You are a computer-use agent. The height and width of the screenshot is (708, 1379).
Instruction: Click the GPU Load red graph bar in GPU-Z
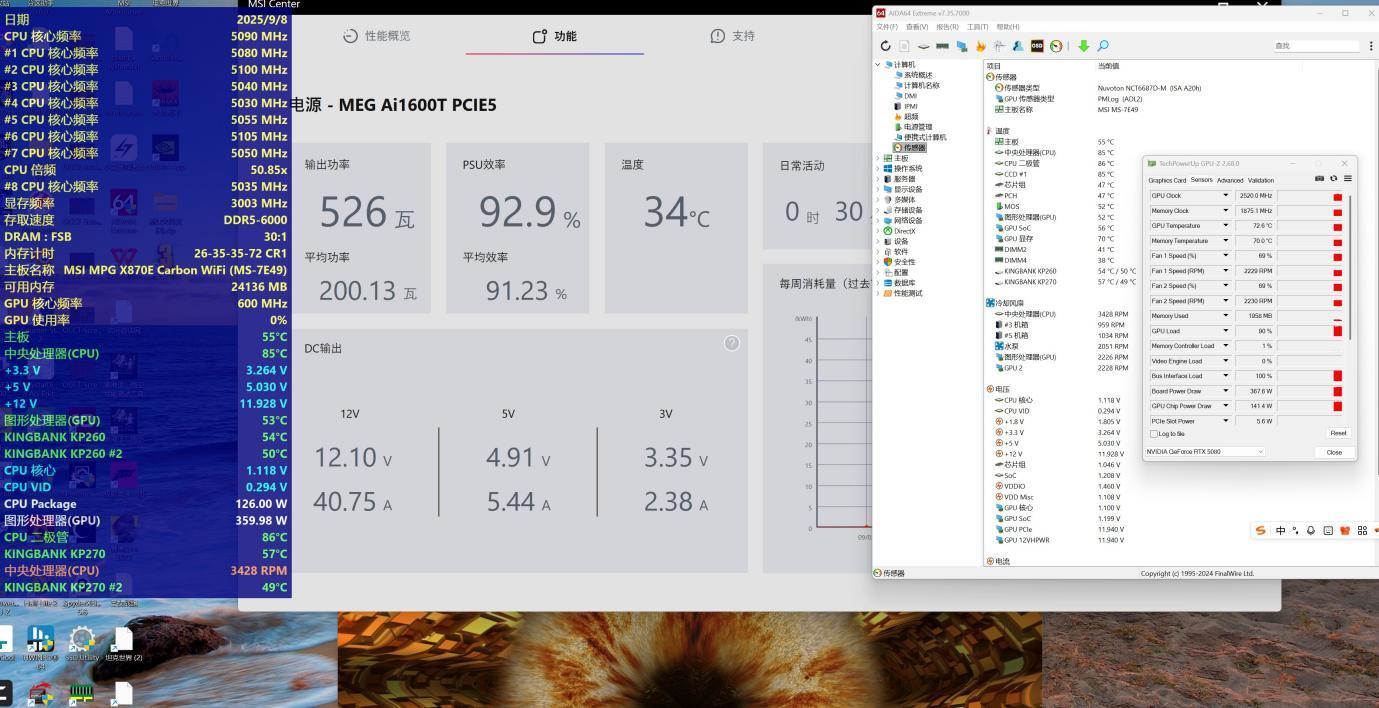pos(1338,331)
